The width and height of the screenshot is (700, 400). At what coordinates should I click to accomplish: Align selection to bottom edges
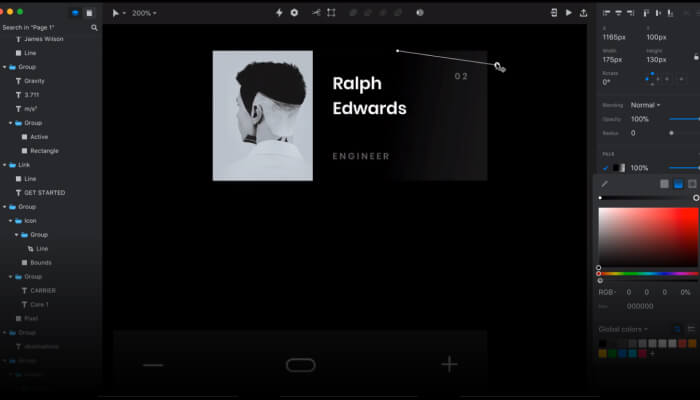(670, 13)
